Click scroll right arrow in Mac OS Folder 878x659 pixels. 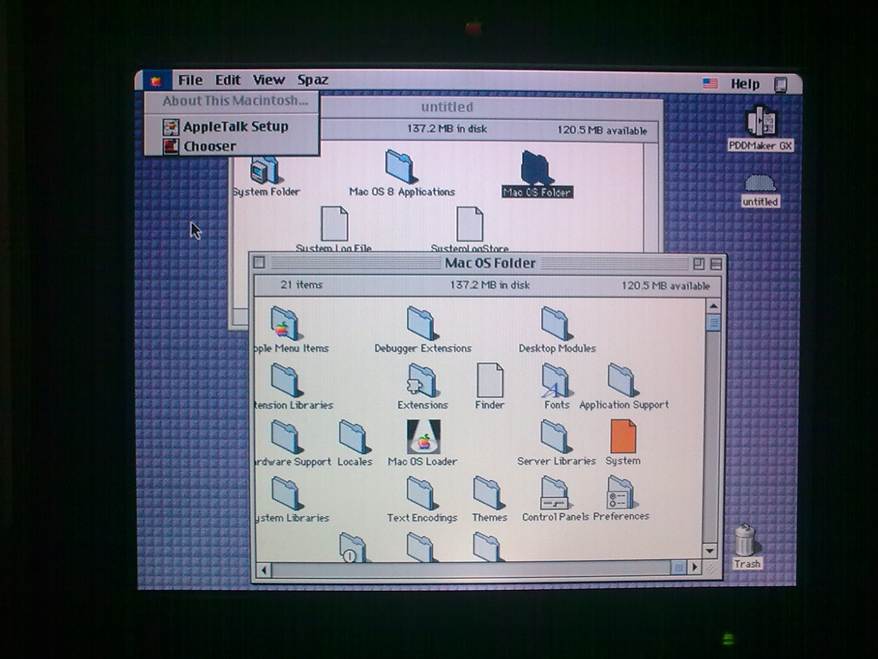tap(694, 567)
